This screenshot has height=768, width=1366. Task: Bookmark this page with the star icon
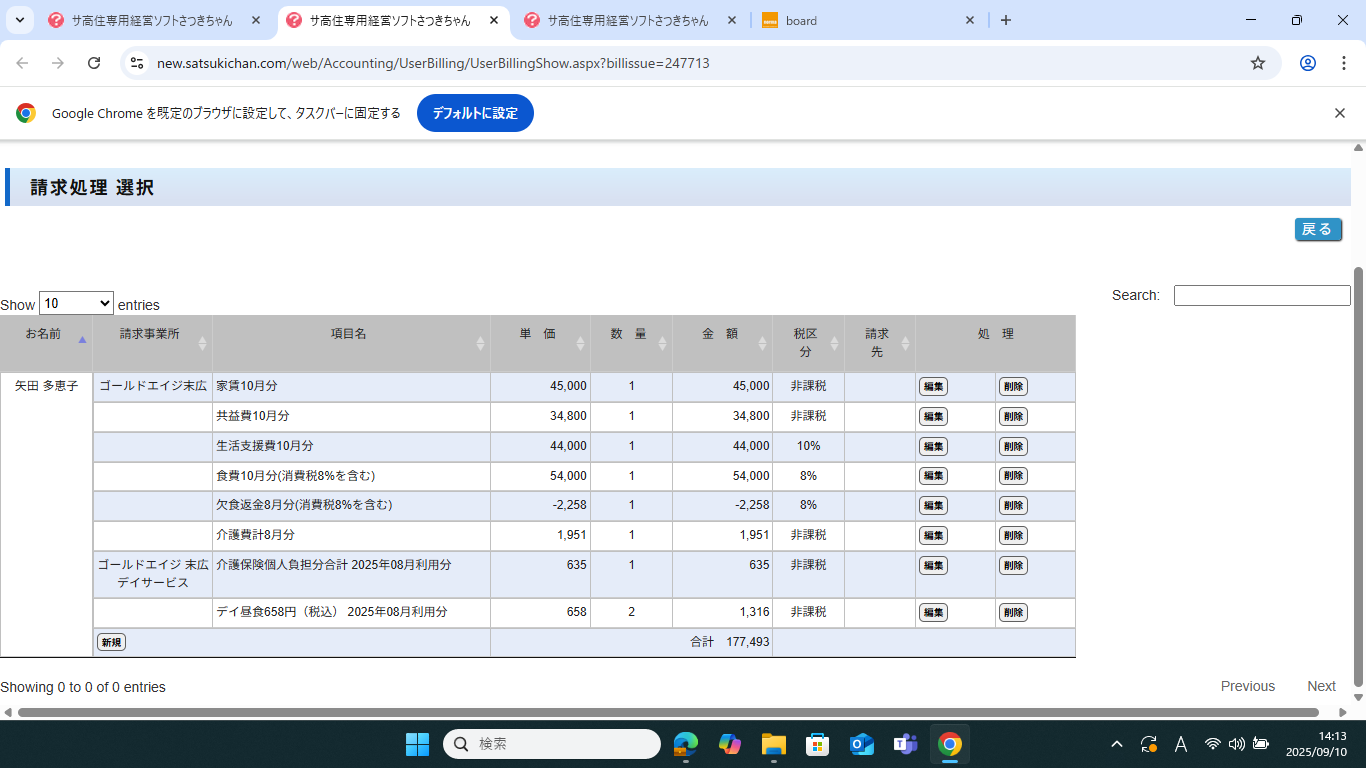pyautogui.click(x=1258, y=63)
